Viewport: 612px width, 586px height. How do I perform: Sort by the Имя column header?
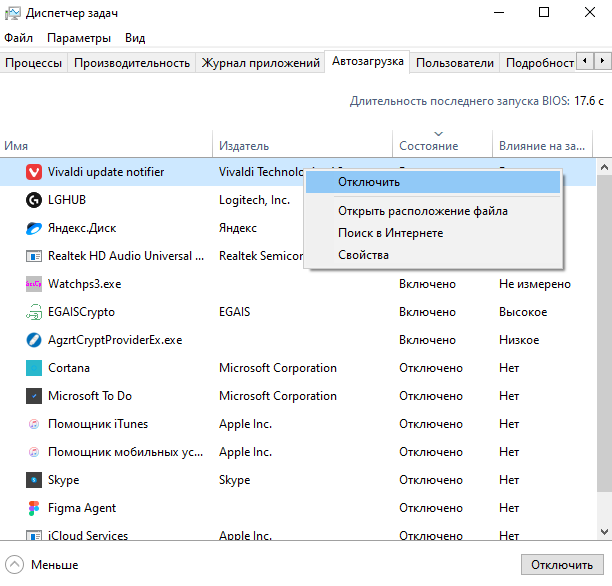click(106, 144)
